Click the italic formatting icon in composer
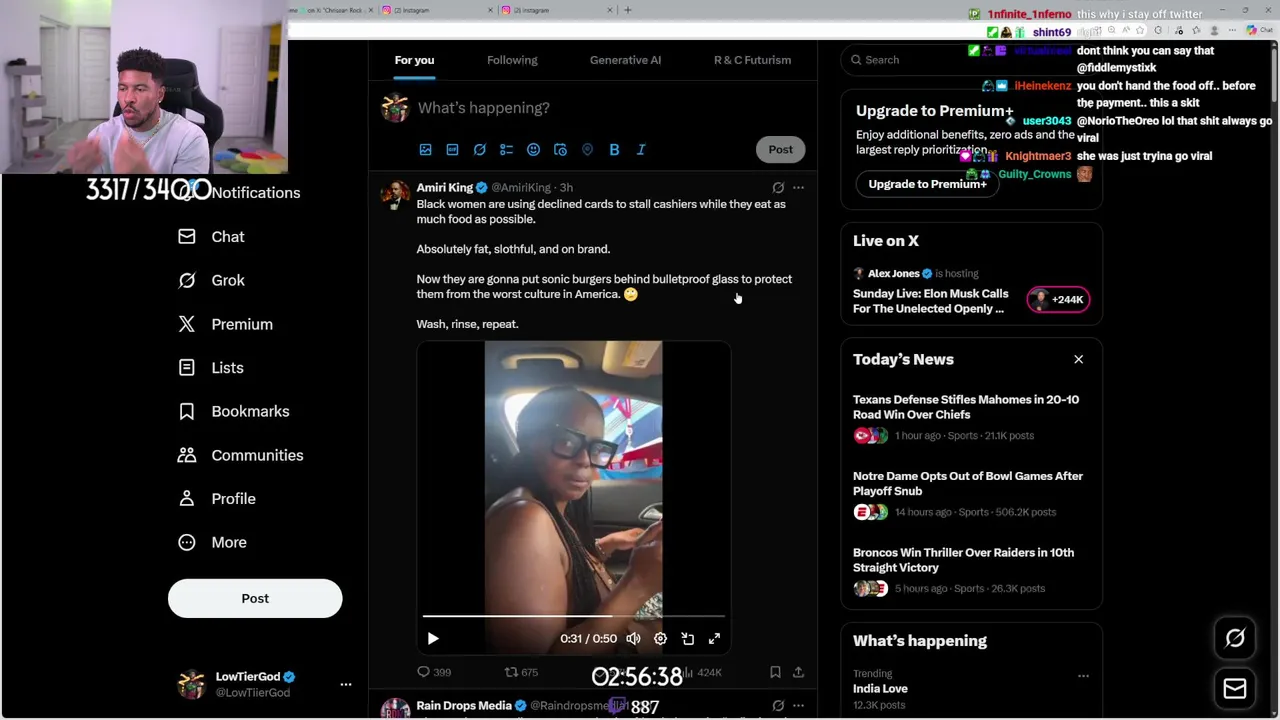The height and width of the screenshot is (720, 1280). [641, 150]
